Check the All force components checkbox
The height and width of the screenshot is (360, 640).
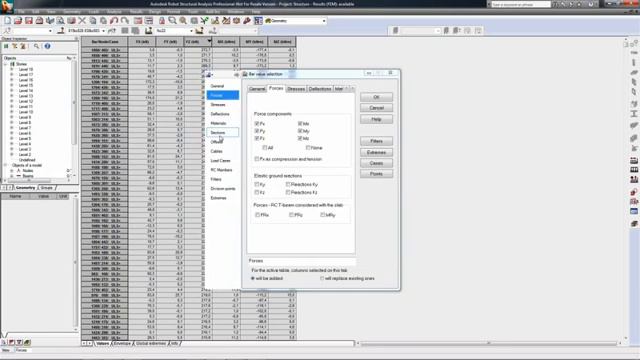click(264, 148)
